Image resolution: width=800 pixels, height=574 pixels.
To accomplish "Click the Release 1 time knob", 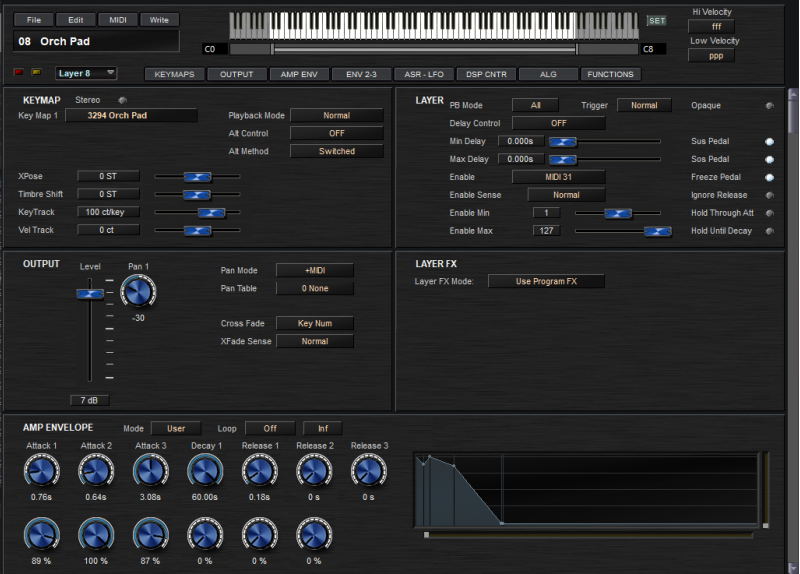I will 259,470.
